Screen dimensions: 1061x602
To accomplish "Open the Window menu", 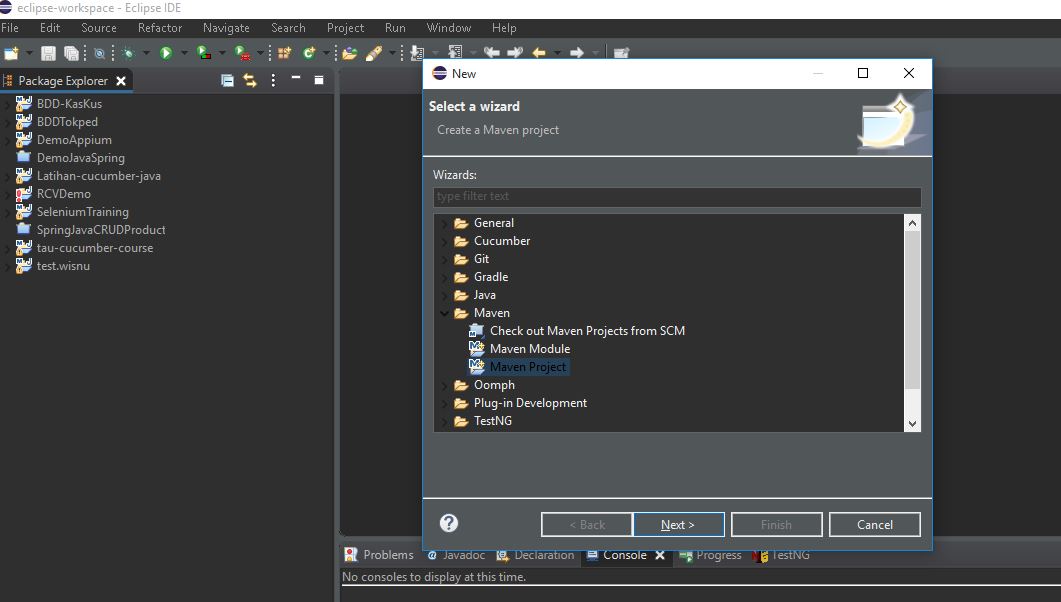I will pos(449,28).
